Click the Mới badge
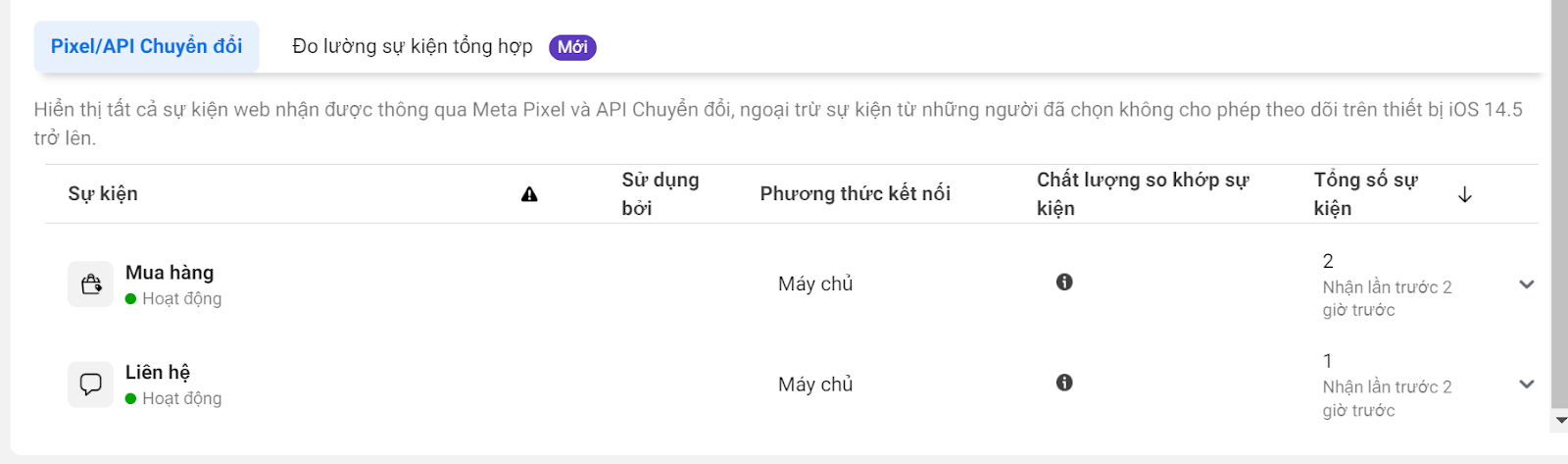1568x464 pixels. click(x=572, y=47)
